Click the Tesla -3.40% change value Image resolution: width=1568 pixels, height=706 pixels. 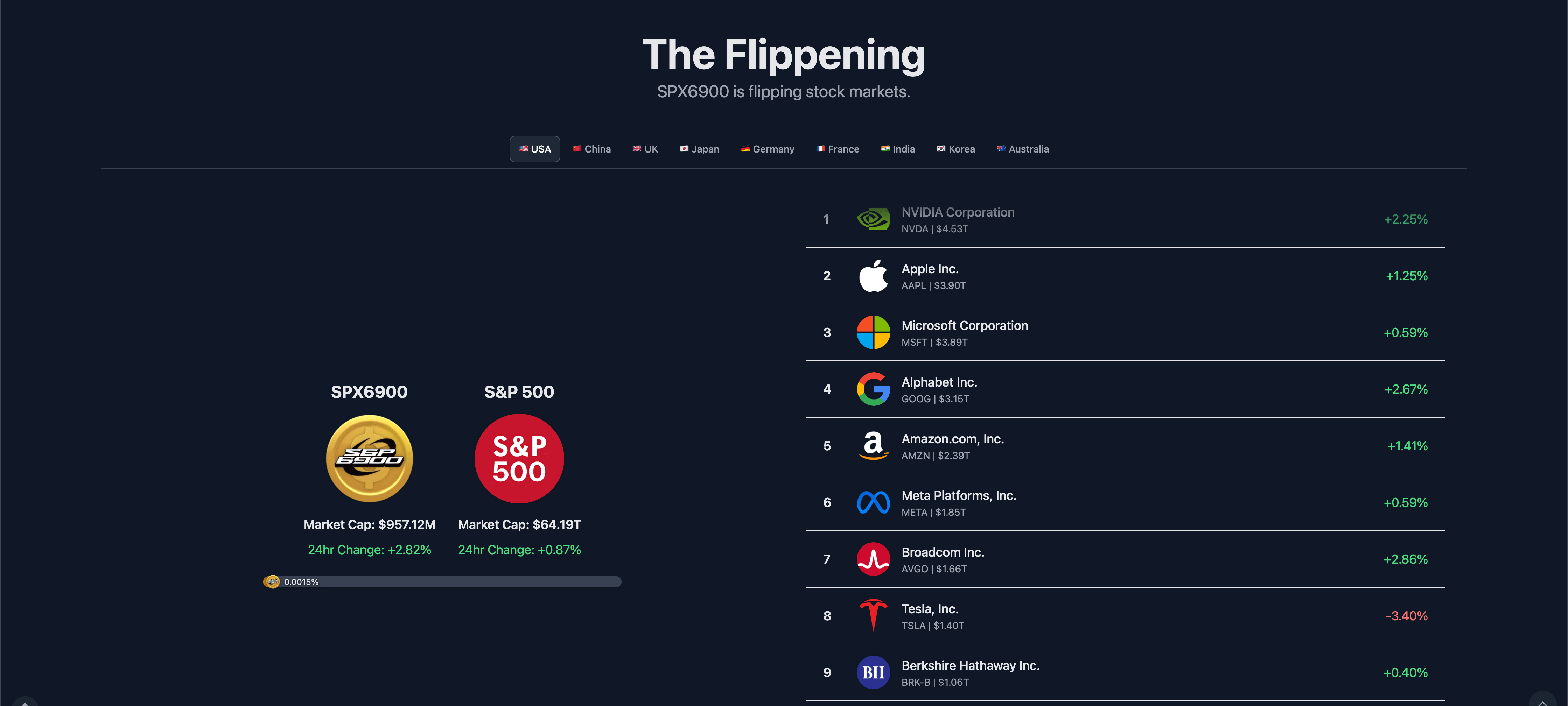tap(1407, 615)
